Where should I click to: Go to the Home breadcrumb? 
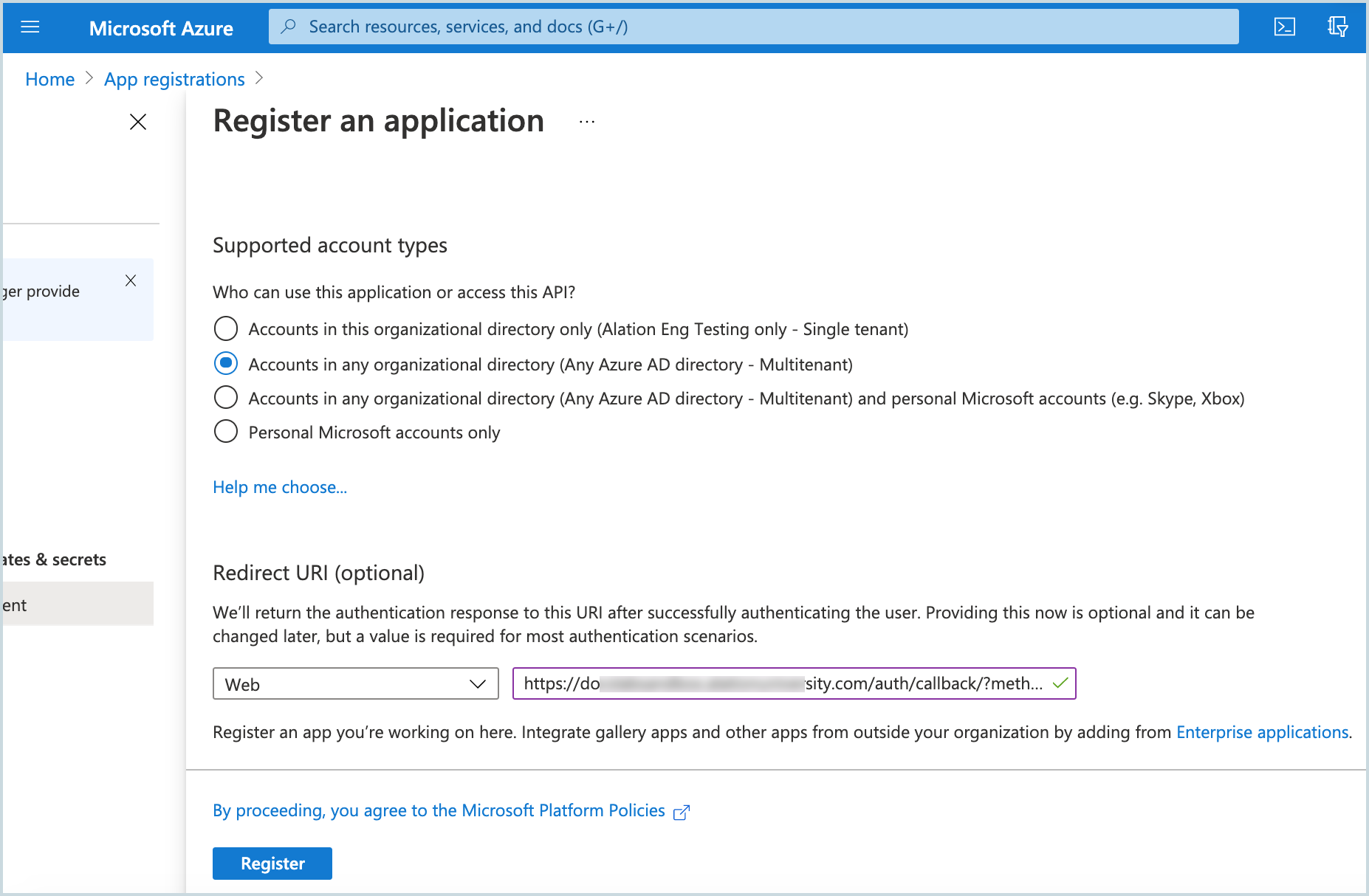[49, 79]
